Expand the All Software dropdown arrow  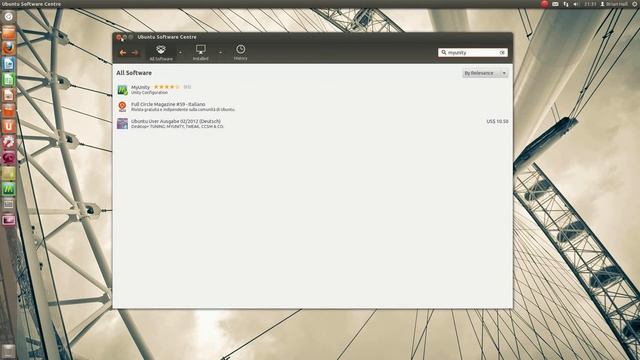point(180,53)
